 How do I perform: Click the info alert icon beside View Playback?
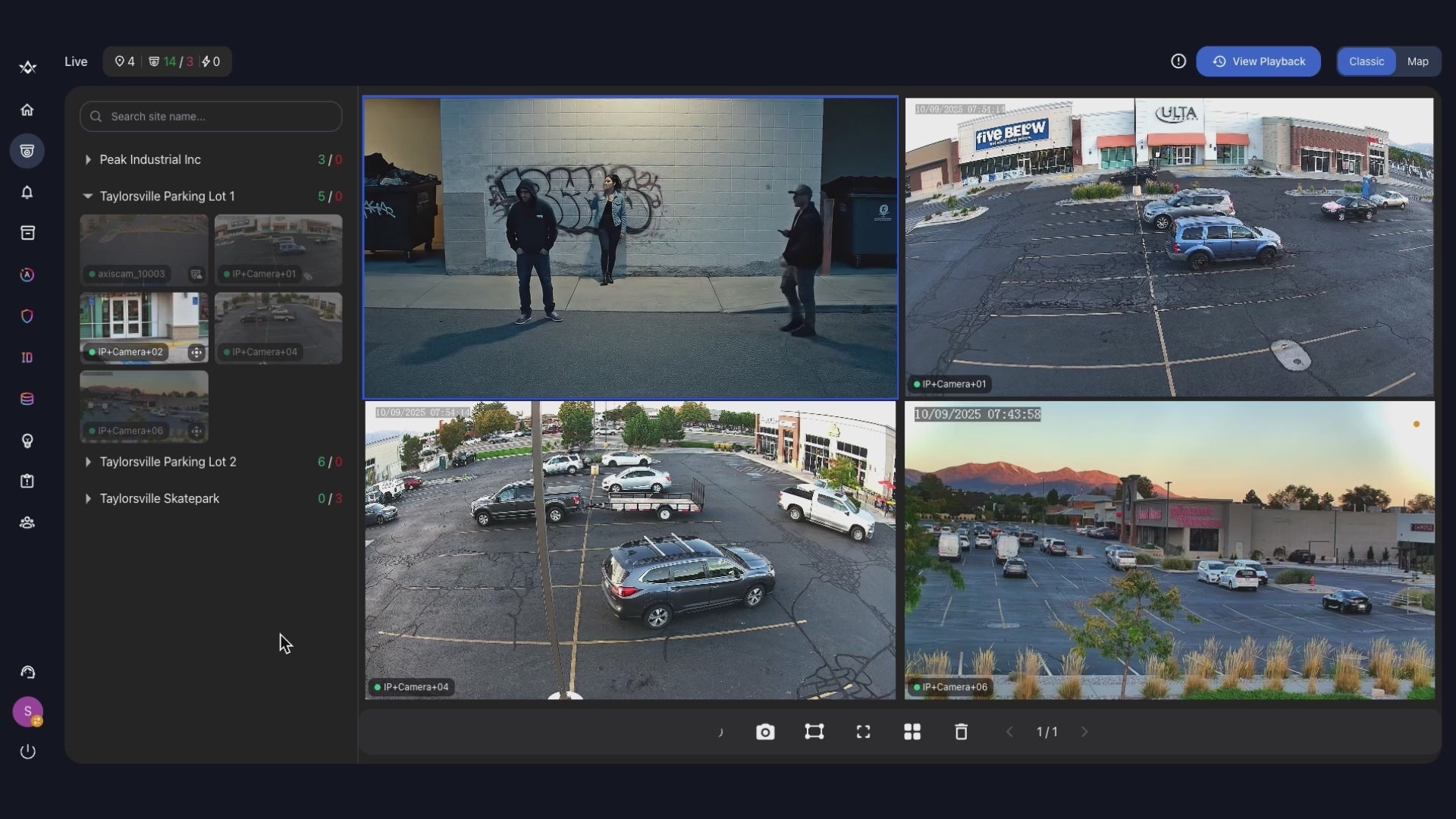coord(1178,61)
